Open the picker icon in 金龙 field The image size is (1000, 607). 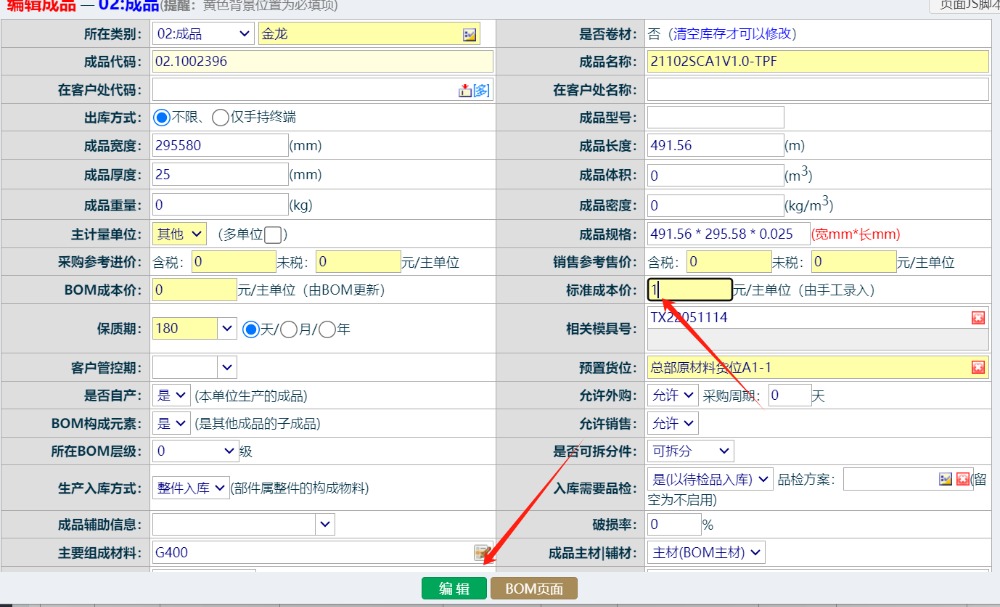[x=470, y=34]
